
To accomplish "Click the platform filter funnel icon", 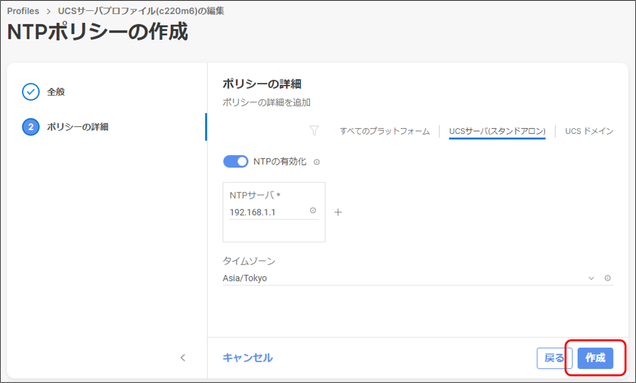I will tap(314, 131).
